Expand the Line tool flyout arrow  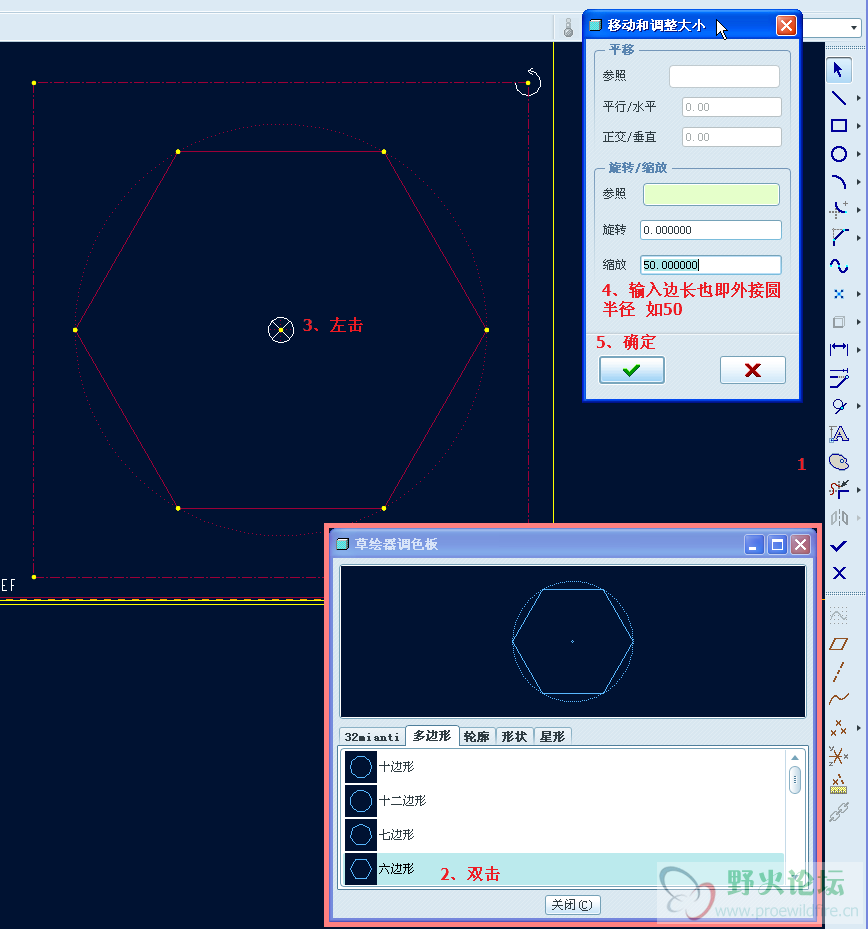(859, 98)
